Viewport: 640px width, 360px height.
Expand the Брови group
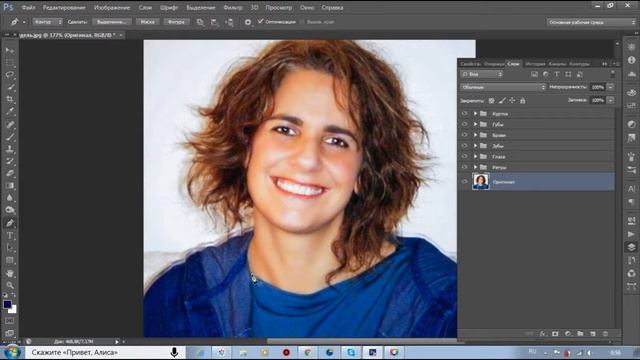tap(475, 135)
